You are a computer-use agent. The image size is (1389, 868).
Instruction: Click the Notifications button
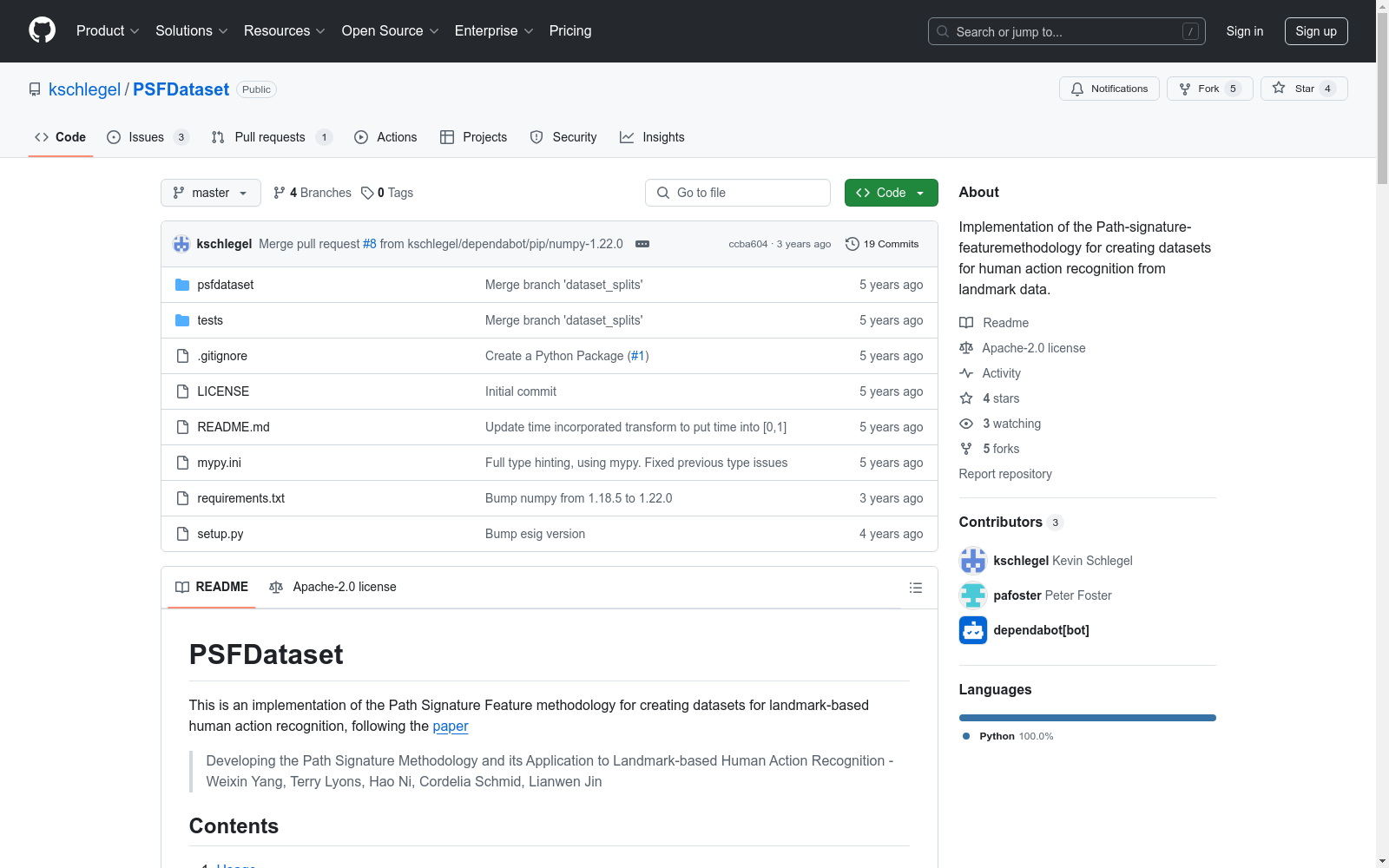point(1109,89)
